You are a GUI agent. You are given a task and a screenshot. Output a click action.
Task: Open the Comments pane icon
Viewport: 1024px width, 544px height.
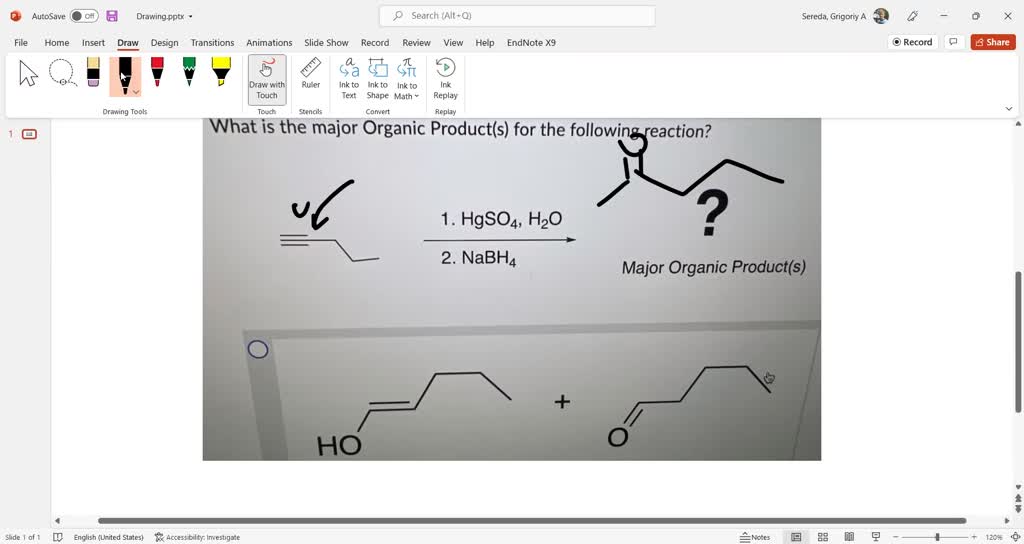(953, 42)
